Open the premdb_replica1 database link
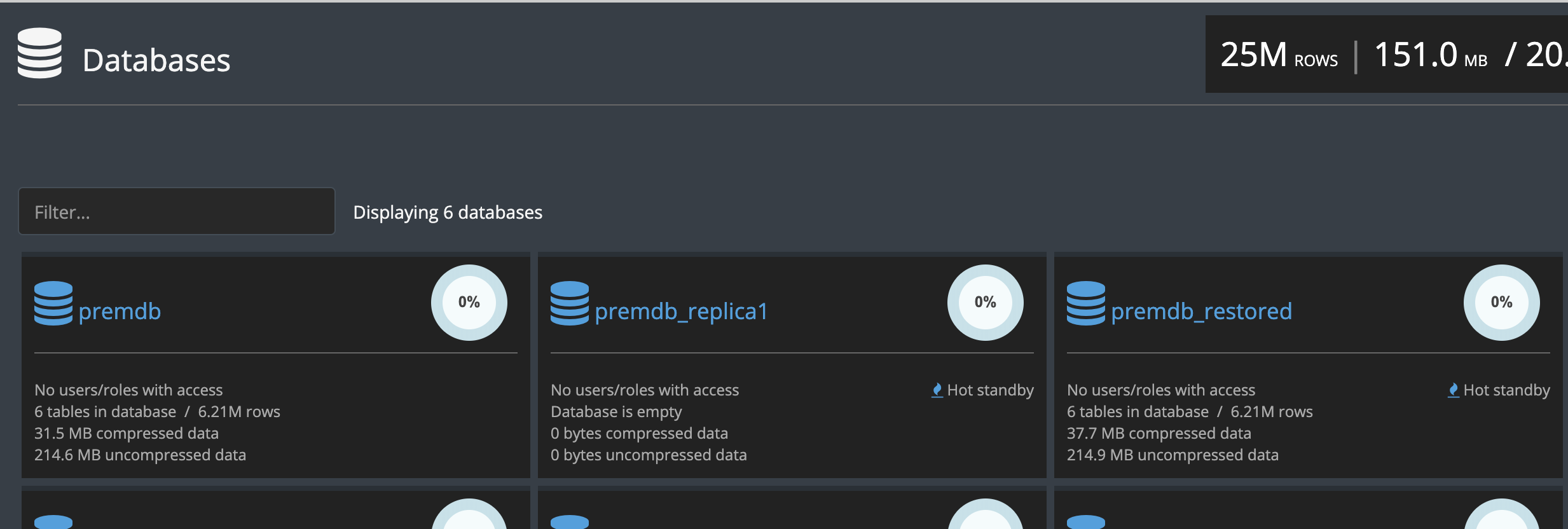 [x=681, y=312]
